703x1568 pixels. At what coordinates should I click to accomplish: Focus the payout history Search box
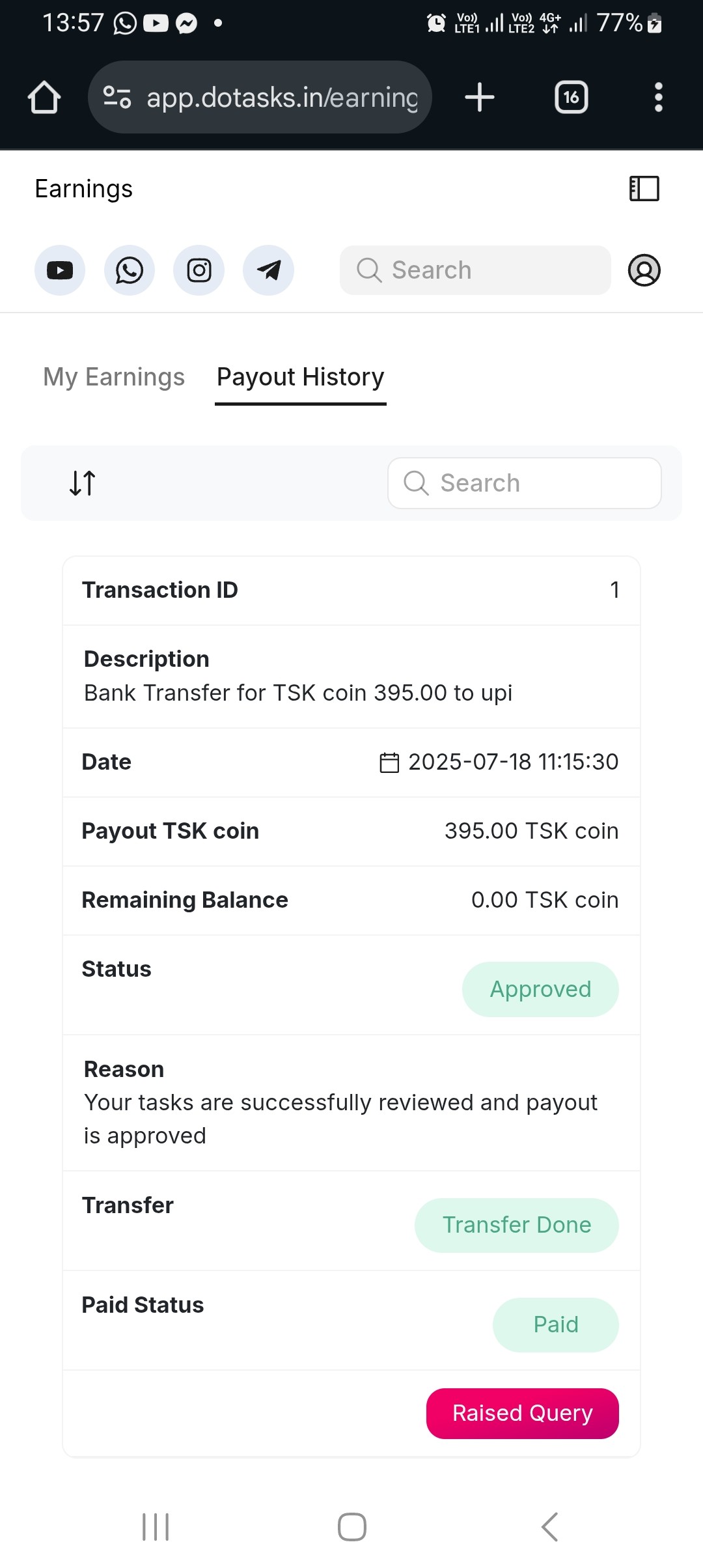(x=525, y=483)
